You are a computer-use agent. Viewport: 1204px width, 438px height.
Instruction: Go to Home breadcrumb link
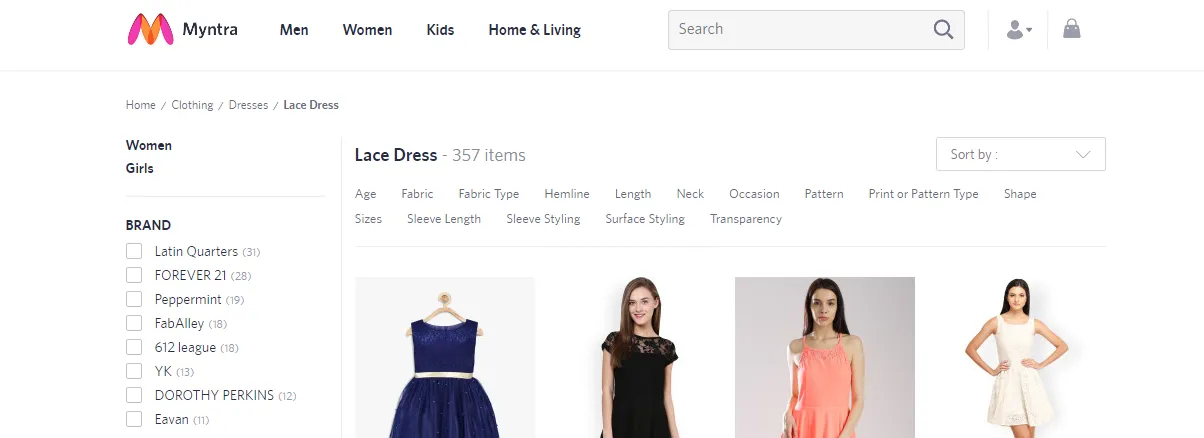point(141,105)
